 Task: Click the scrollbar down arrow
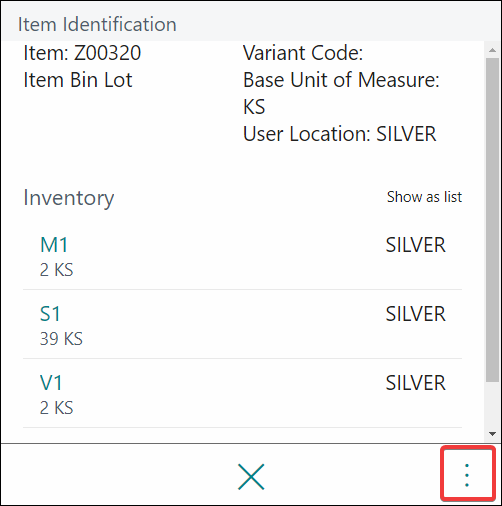coord(492,434)
